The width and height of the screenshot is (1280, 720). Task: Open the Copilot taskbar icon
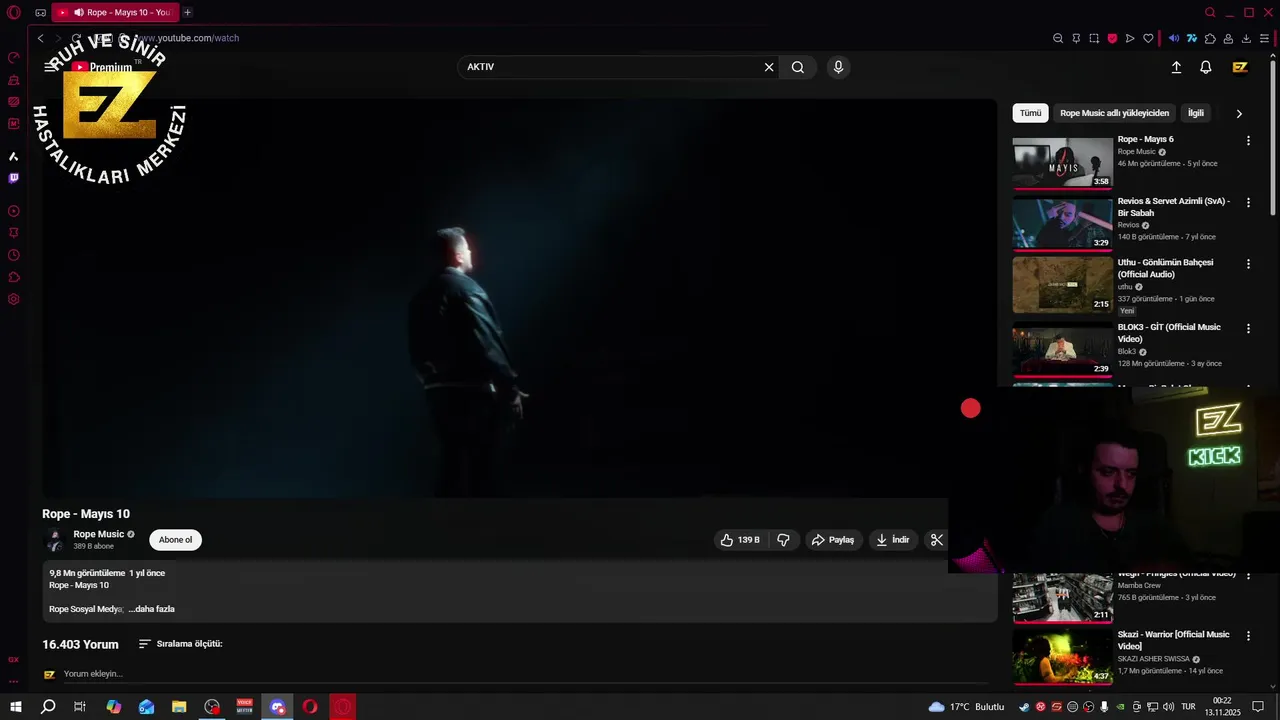point(114,707)
